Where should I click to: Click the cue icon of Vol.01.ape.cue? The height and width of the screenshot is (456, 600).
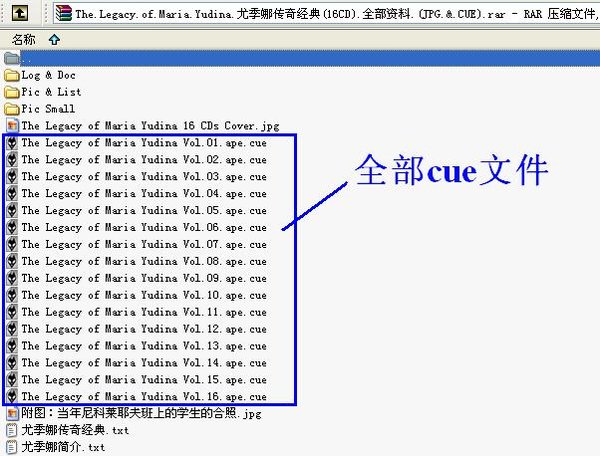[12, 143]
